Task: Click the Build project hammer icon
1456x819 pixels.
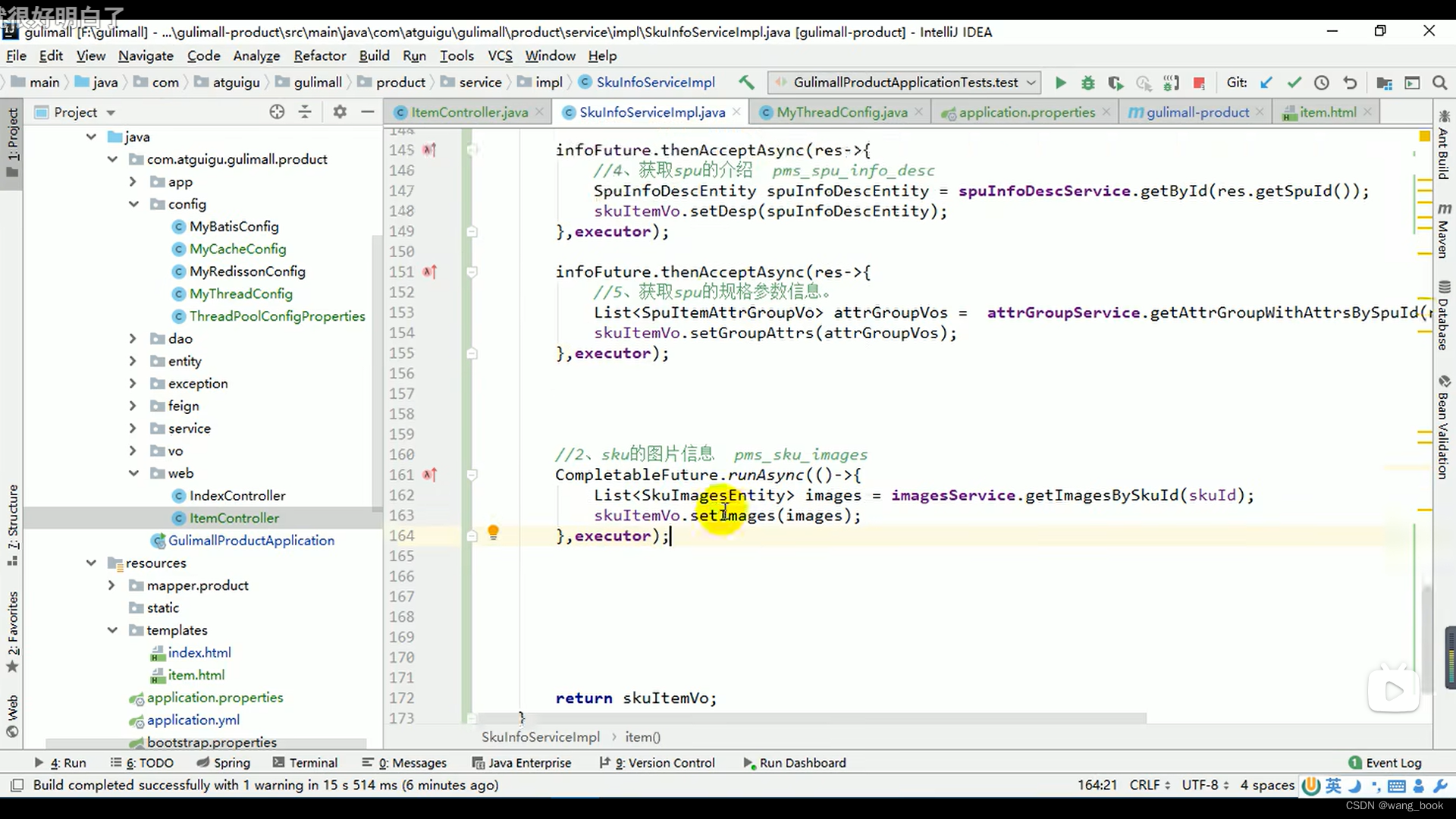Action: coord(747,82)
